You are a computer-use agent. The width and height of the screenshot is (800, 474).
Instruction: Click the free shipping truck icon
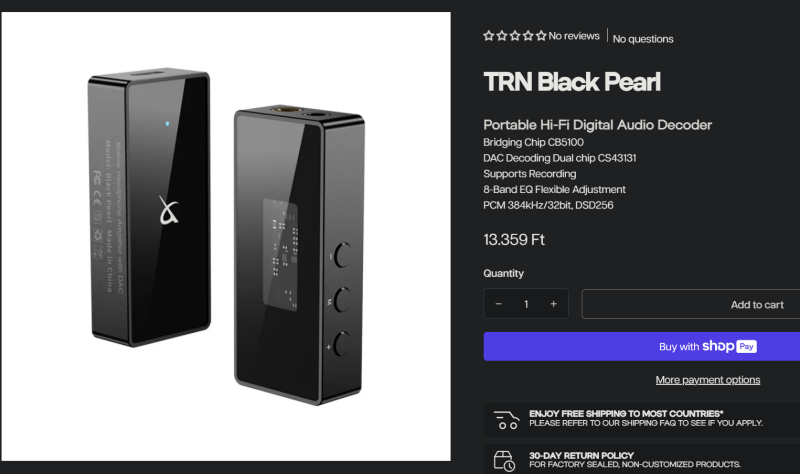pyautogui.click(x=507, y=419)
